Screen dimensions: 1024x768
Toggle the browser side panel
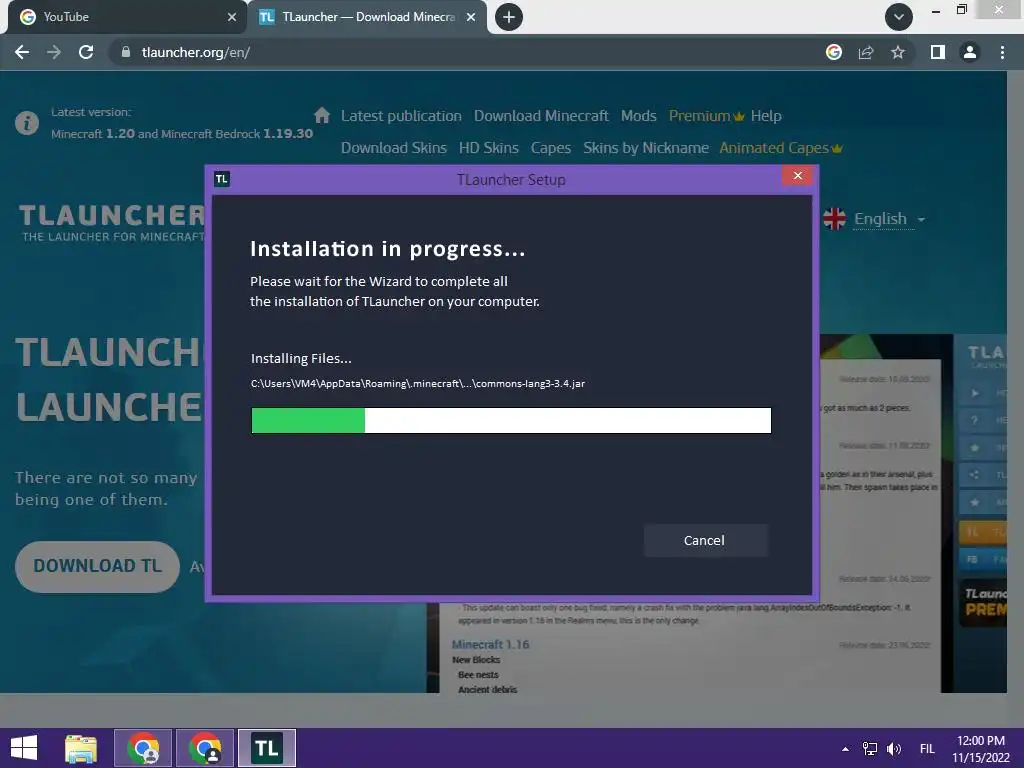click(938, 52)
